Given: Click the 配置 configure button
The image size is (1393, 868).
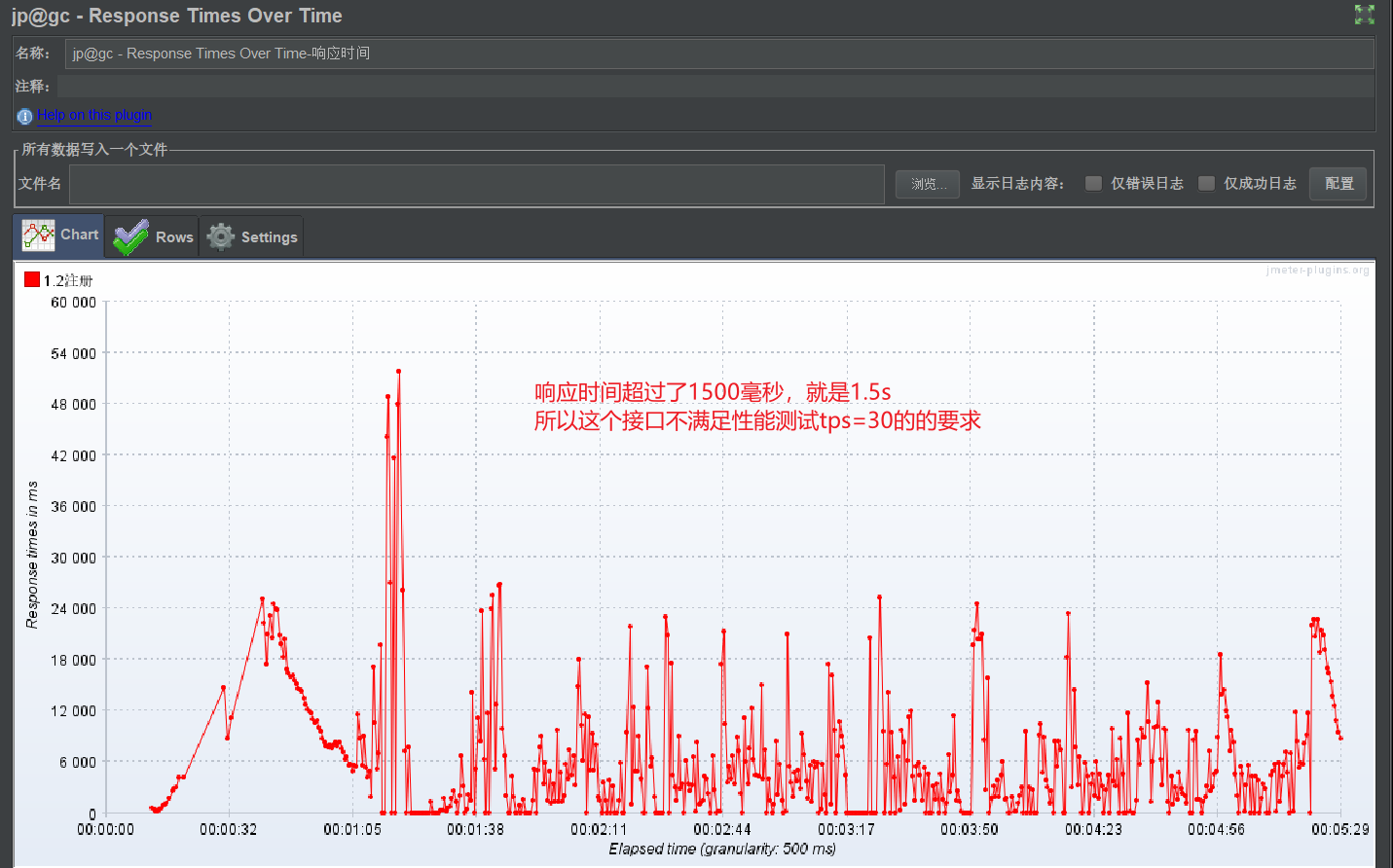Looking at the screenshot, I should [1338, 184].
